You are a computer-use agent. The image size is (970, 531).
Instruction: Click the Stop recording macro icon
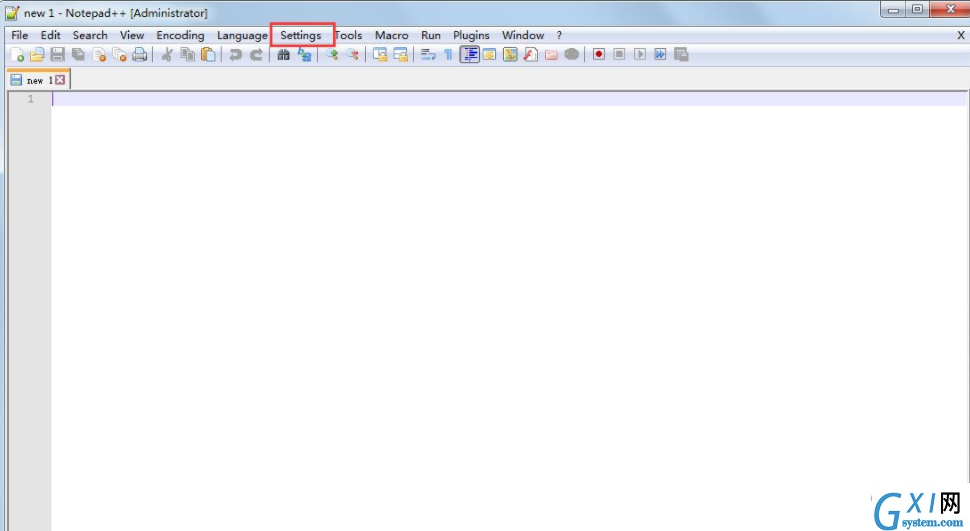click(619, 54)
